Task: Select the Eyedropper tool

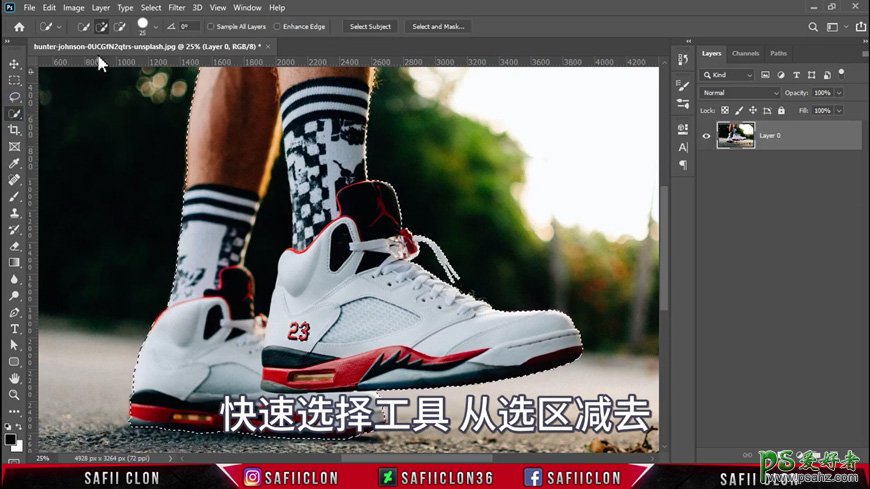Action: 14,163
